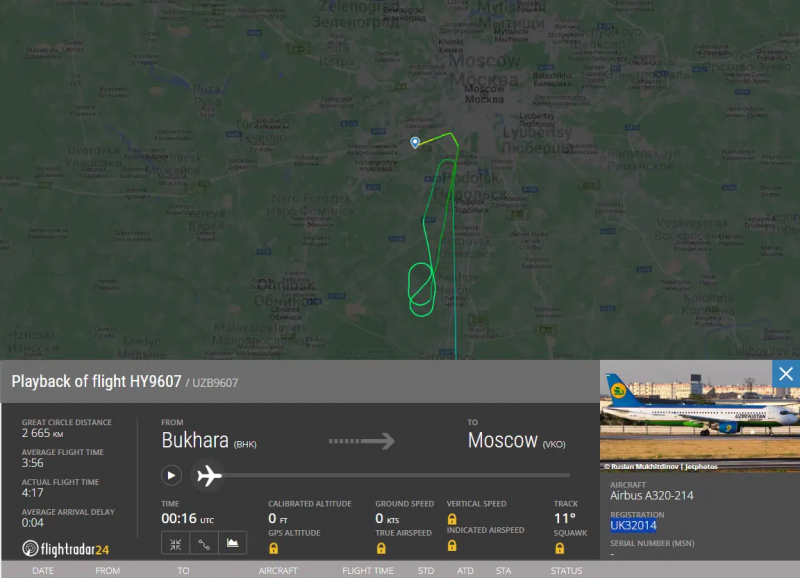This screenshot has width=800, height=578.
Task: Click the collapse map view icon below the time
Action: click(176, 544)
